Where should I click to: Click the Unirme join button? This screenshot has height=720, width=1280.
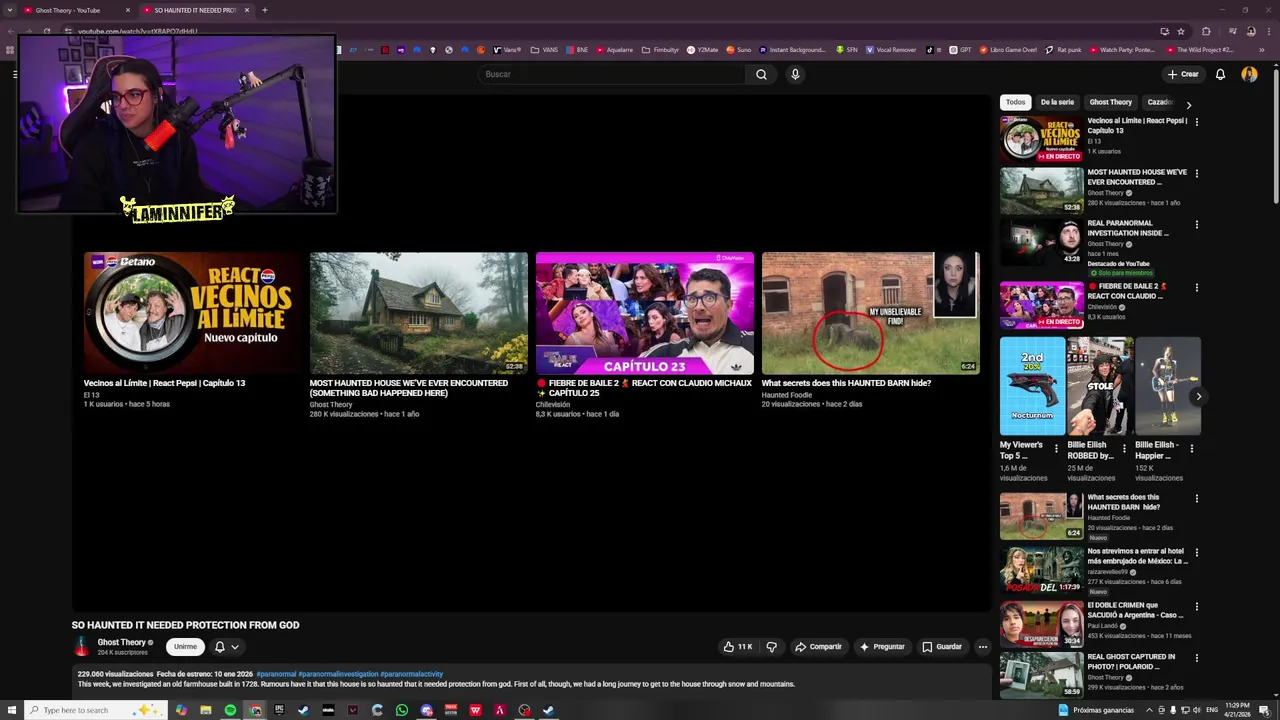coord(185,647)
